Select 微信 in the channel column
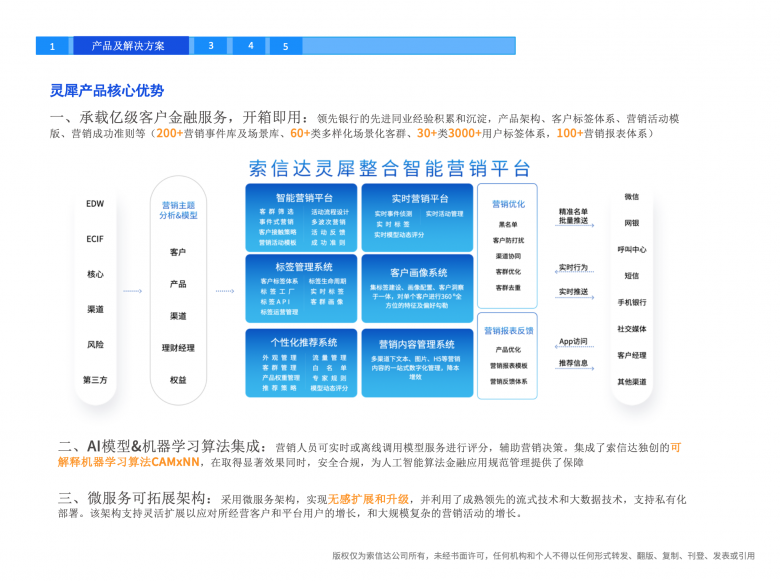This screenshot has width=780, height=581. point(632,196)
